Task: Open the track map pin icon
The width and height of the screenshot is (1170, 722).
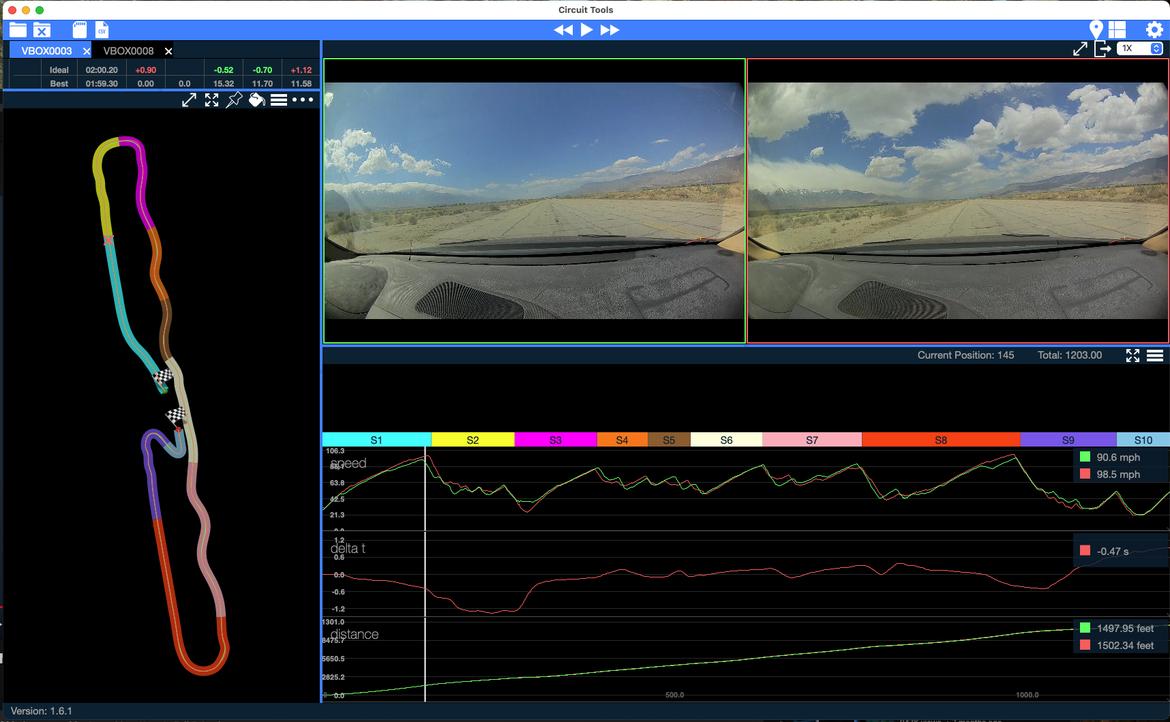Action: [1096, 30]
